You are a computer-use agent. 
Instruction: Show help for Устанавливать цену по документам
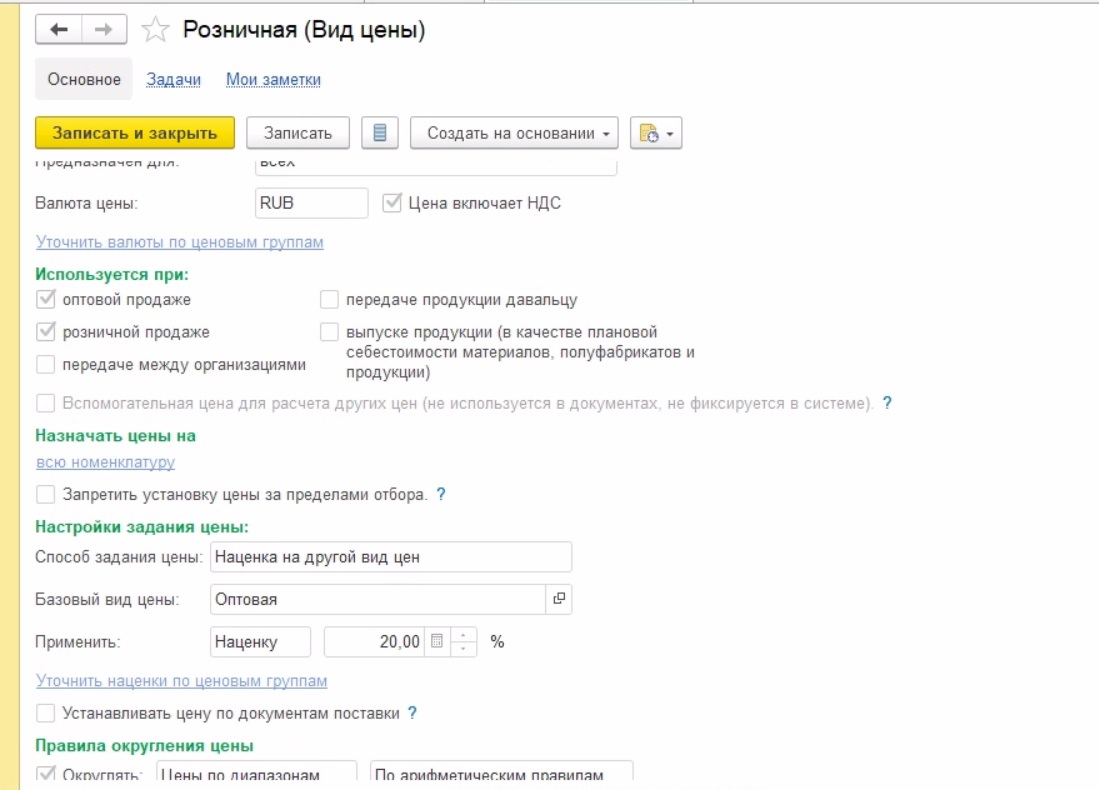[x=412, y=713]
